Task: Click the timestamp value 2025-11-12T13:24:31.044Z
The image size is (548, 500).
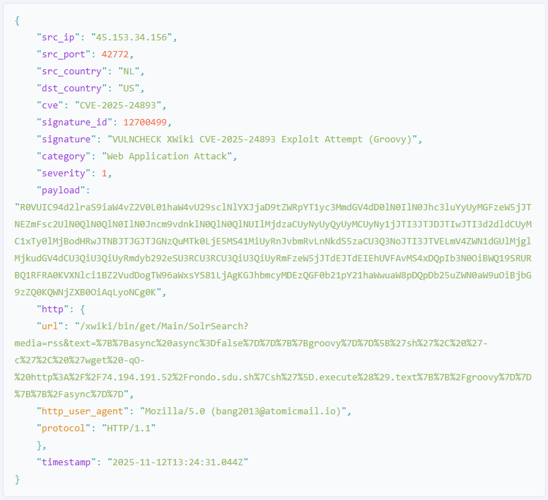Action: pos(178,462)
